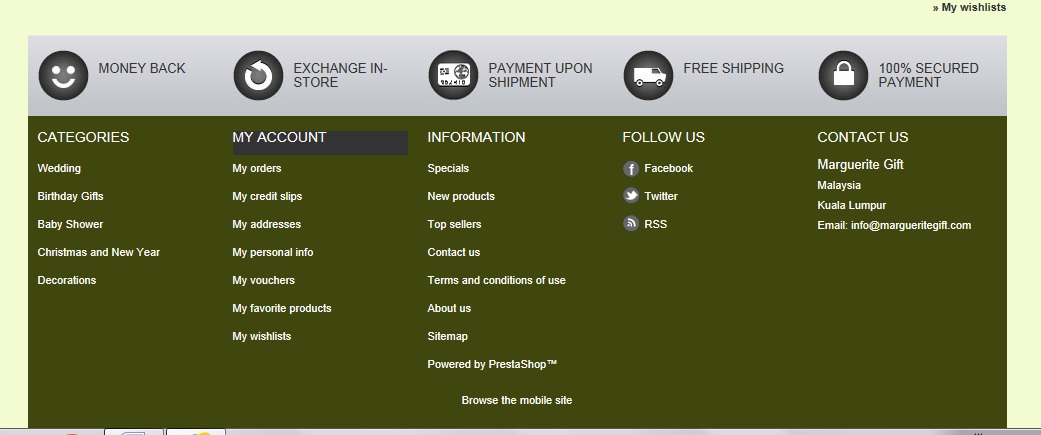The image size is (1041, 435).
Task: Open the Specials page
Action: (x=448, y=168)
